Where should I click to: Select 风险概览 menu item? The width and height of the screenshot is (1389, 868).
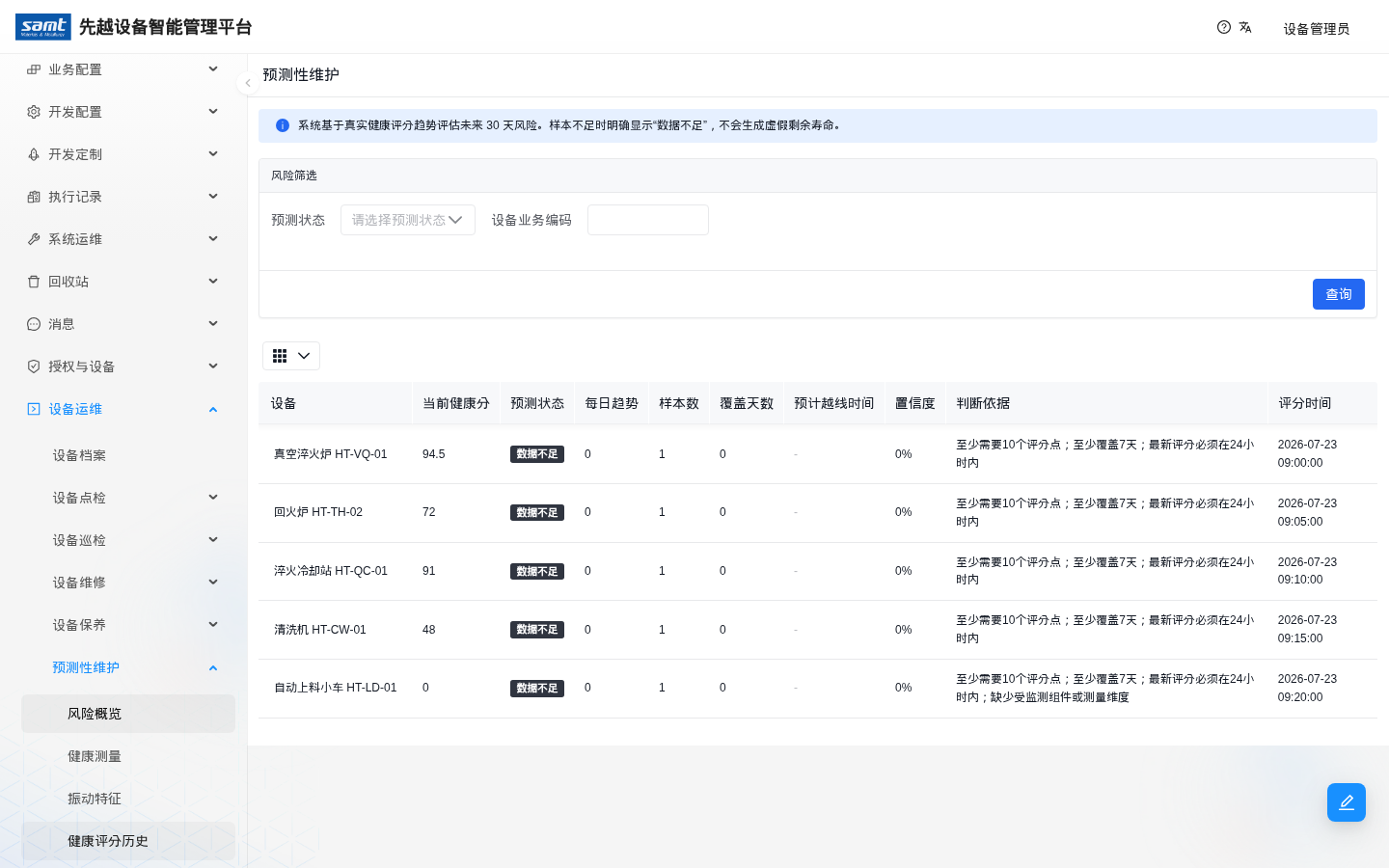point(128,714)
